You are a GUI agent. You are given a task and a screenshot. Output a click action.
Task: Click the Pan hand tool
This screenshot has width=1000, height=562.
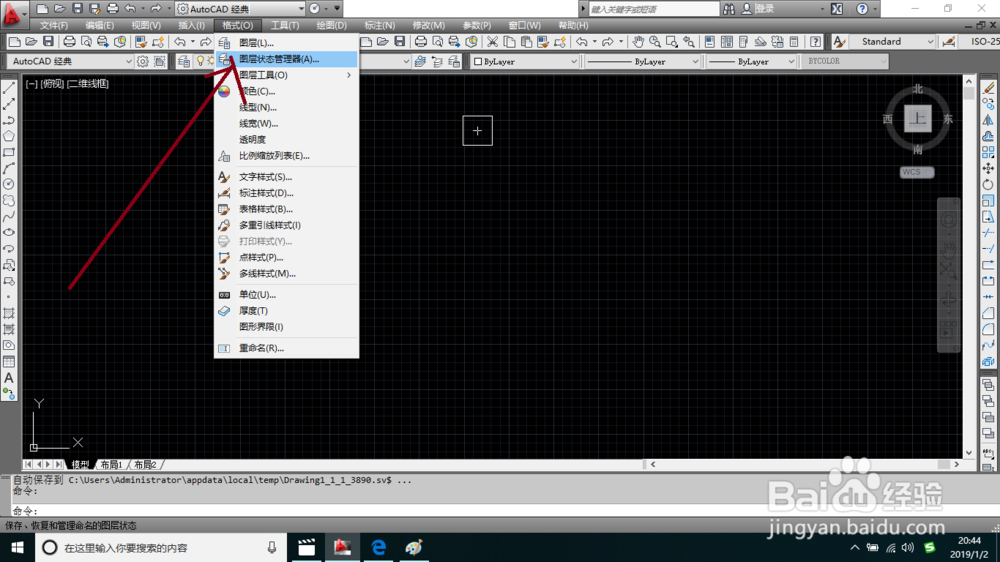point(638,42)
